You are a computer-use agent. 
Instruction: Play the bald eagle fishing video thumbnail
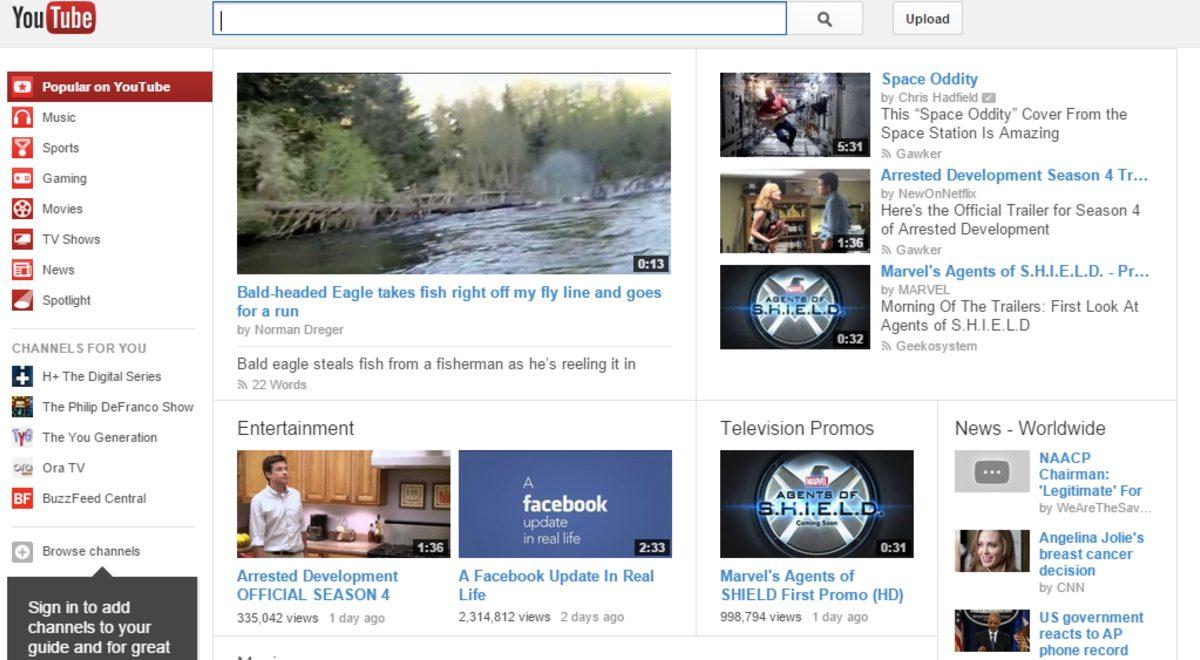[x=454, y=173]
